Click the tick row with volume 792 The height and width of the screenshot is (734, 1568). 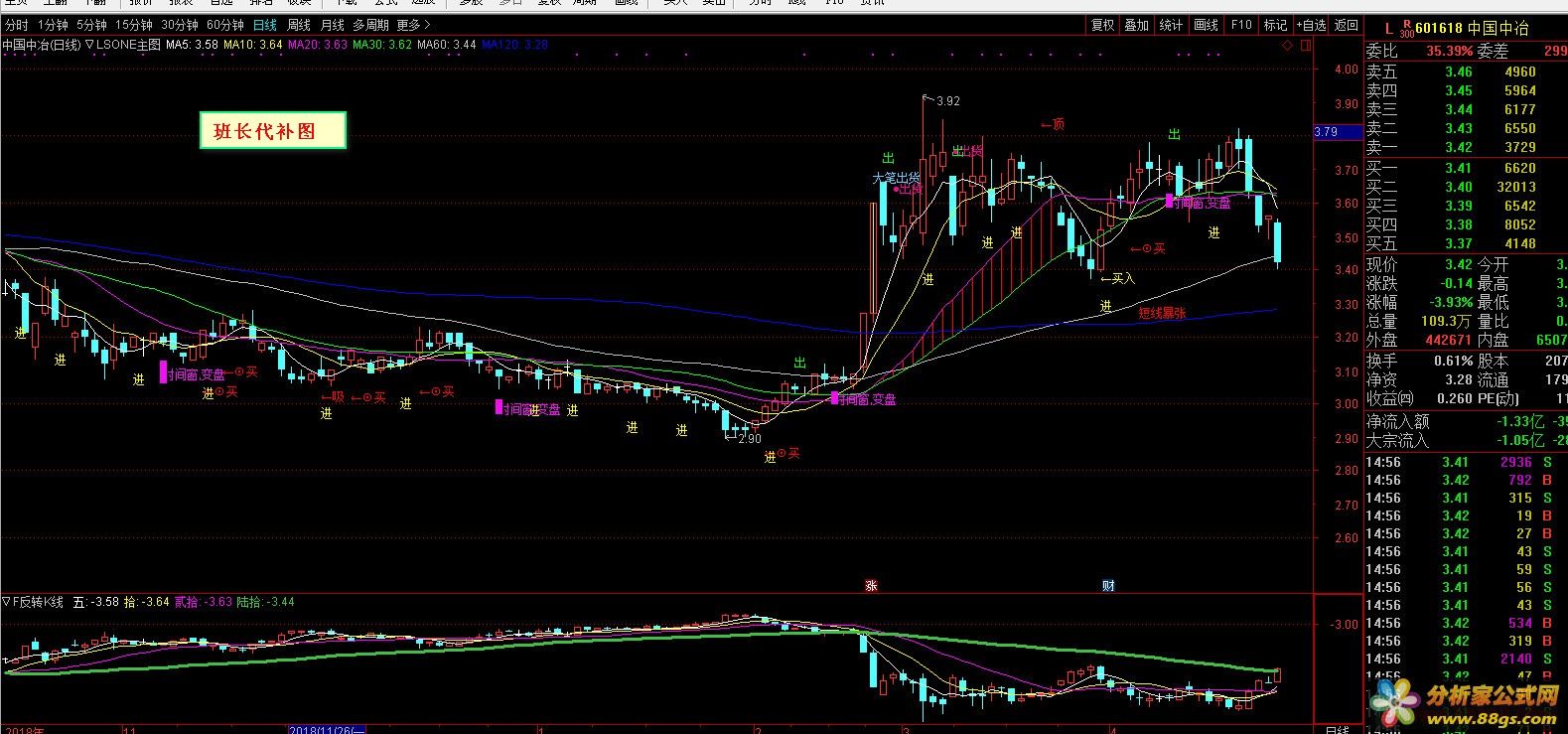click(1466, 480)
